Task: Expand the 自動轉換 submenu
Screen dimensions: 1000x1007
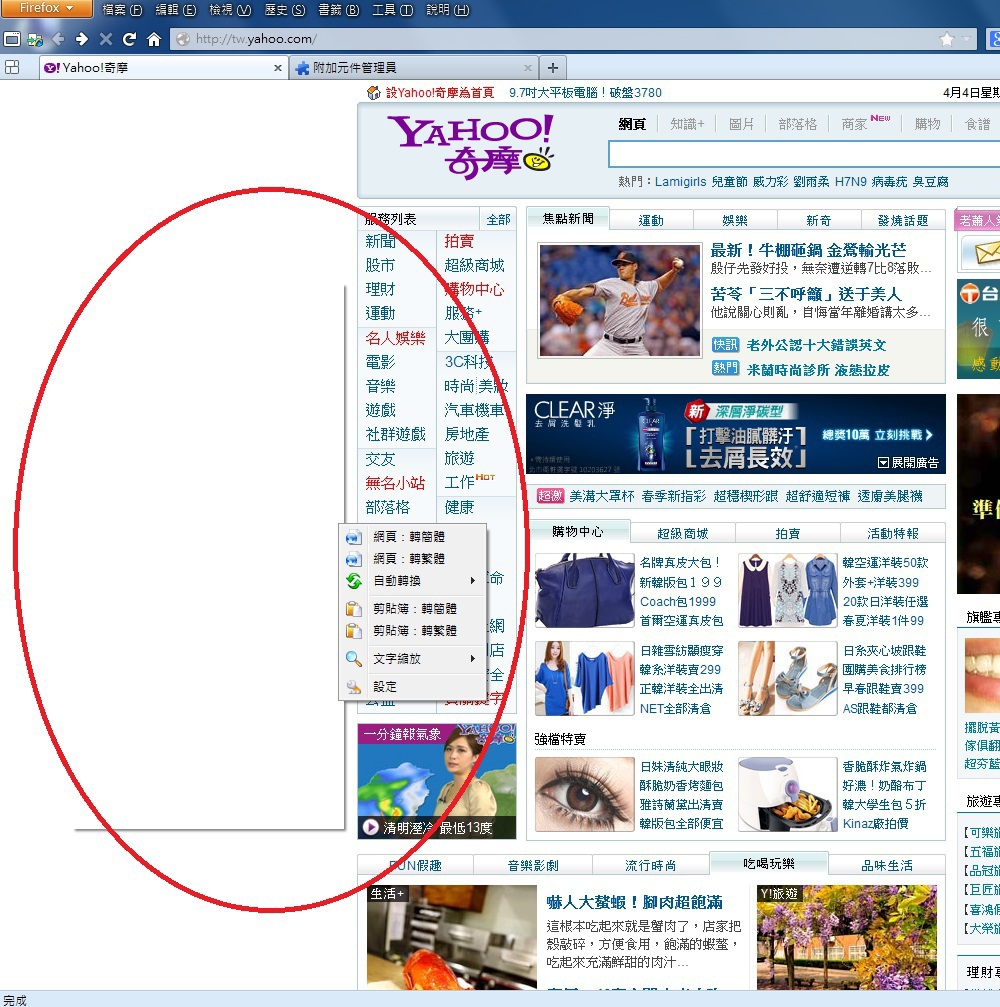Action: pyautogui.click(x=412, y=581)
